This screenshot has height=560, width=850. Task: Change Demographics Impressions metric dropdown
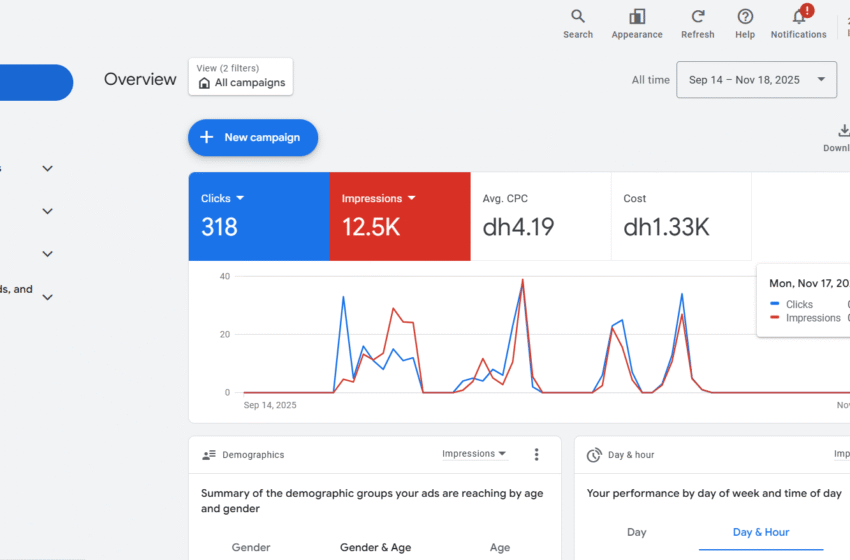click(x=474, y=454)
